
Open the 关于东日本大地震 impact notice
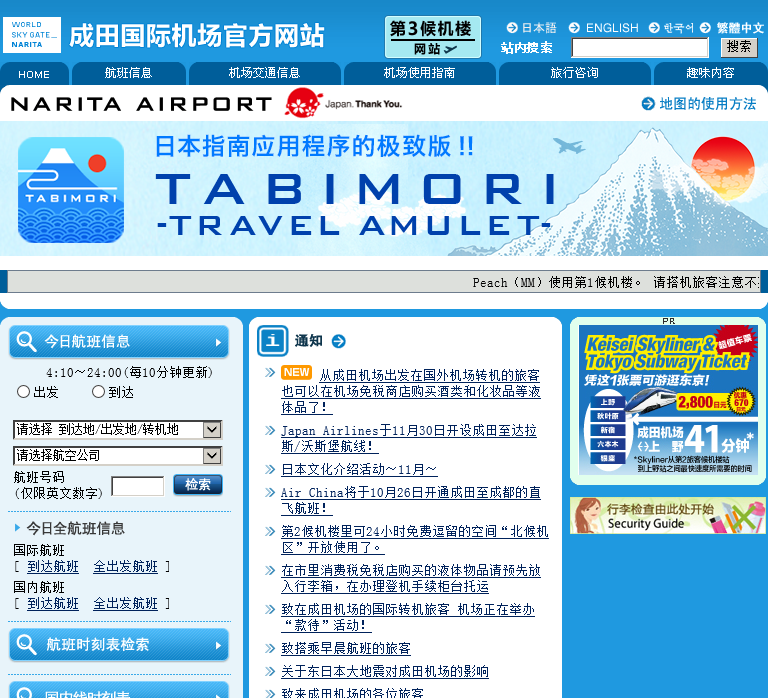pos(385,671)
